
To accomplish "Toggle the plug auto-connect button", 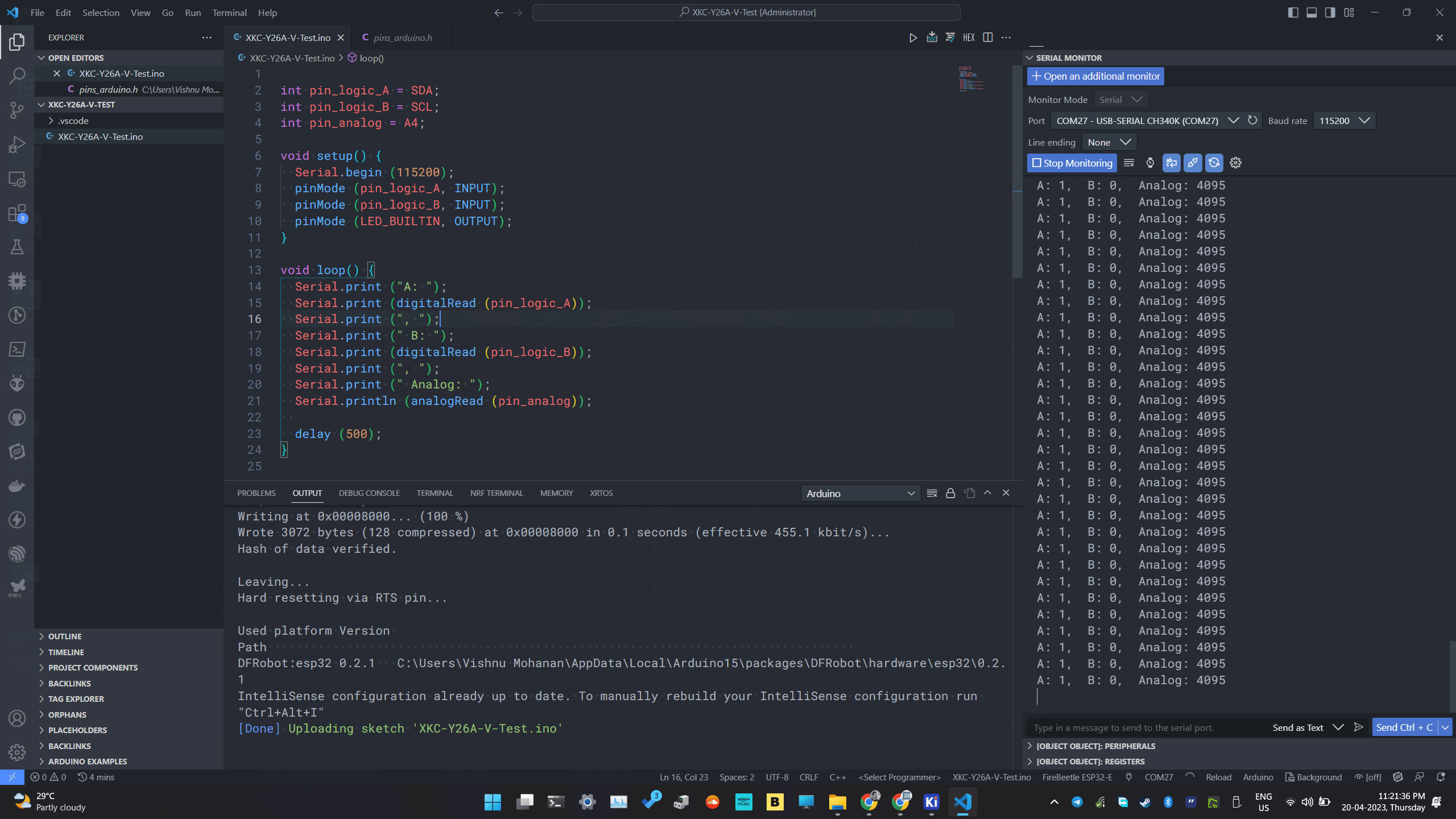I will coord(1193,163).
